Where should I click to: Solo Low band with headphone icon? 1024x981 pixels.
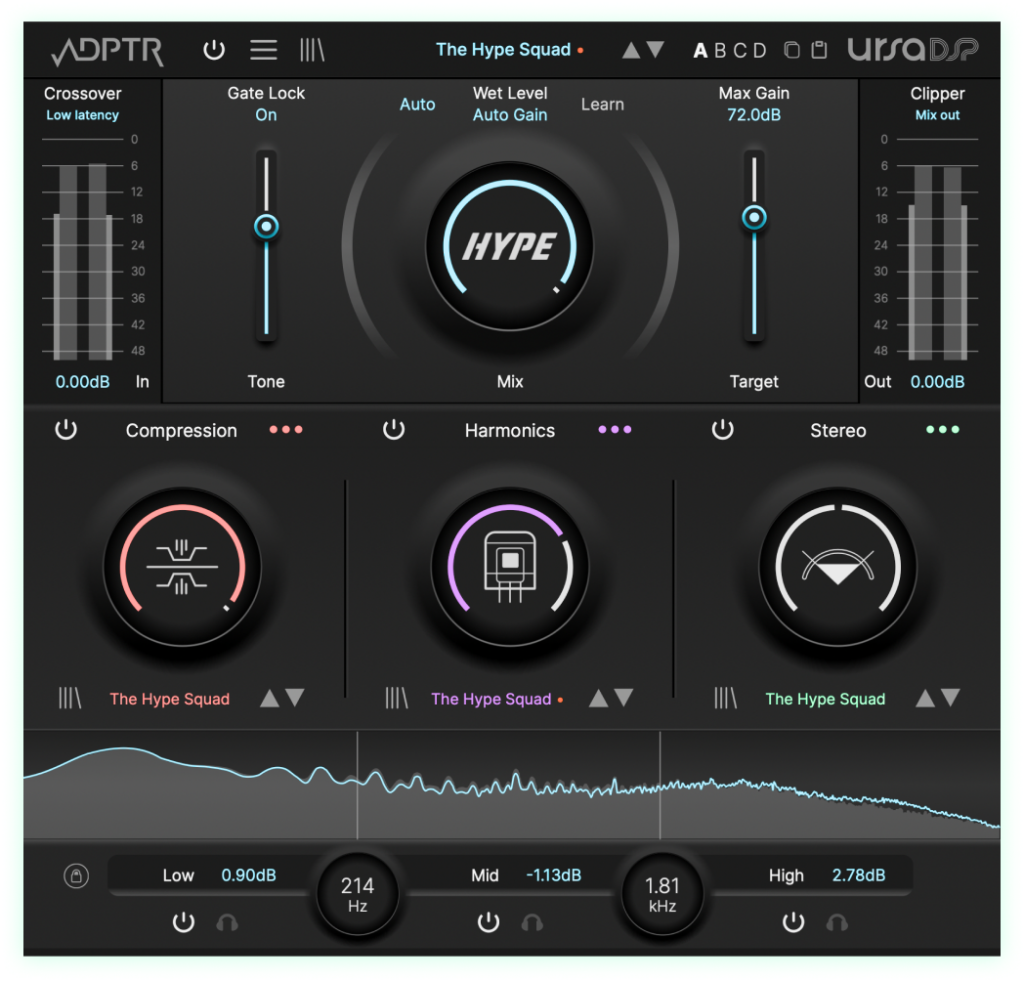coord(227,922)
